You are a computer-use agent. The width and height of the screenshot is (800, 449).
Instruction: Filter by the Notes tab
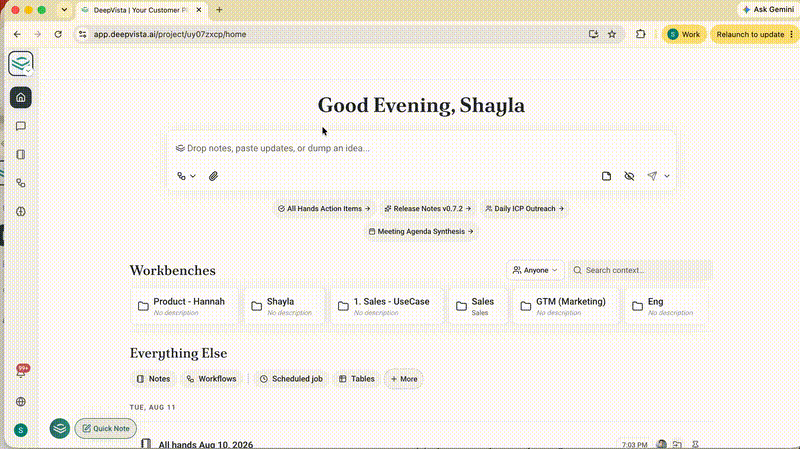(153, 379)
